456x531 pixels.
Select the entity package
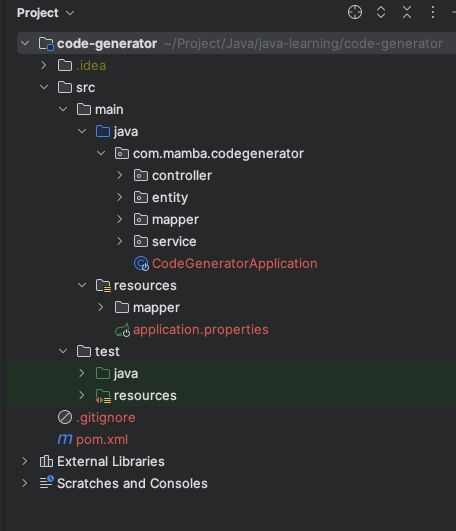170,197
